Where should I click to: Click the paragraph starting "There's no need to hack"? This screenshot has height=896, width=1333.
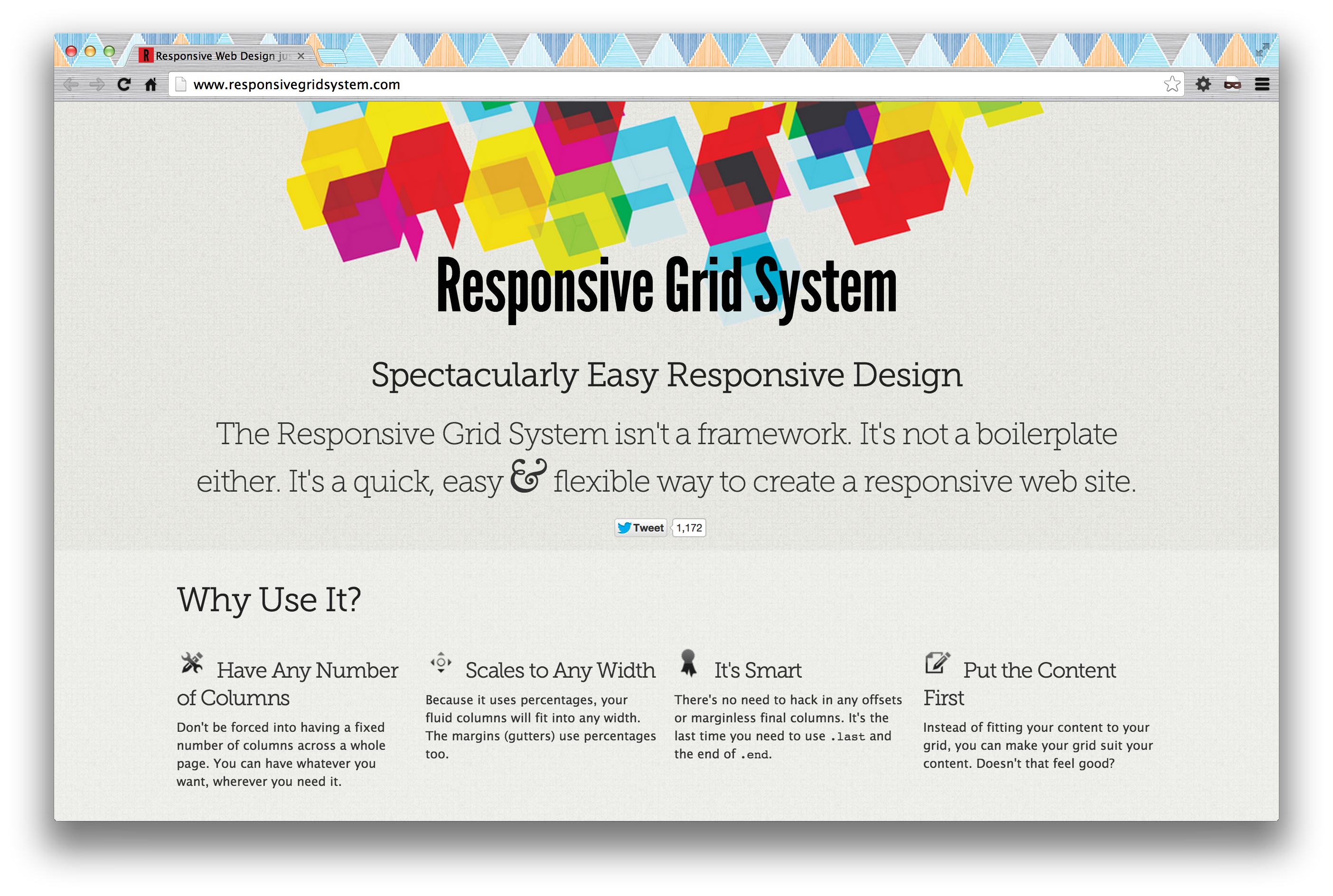[x=788, y=727]
